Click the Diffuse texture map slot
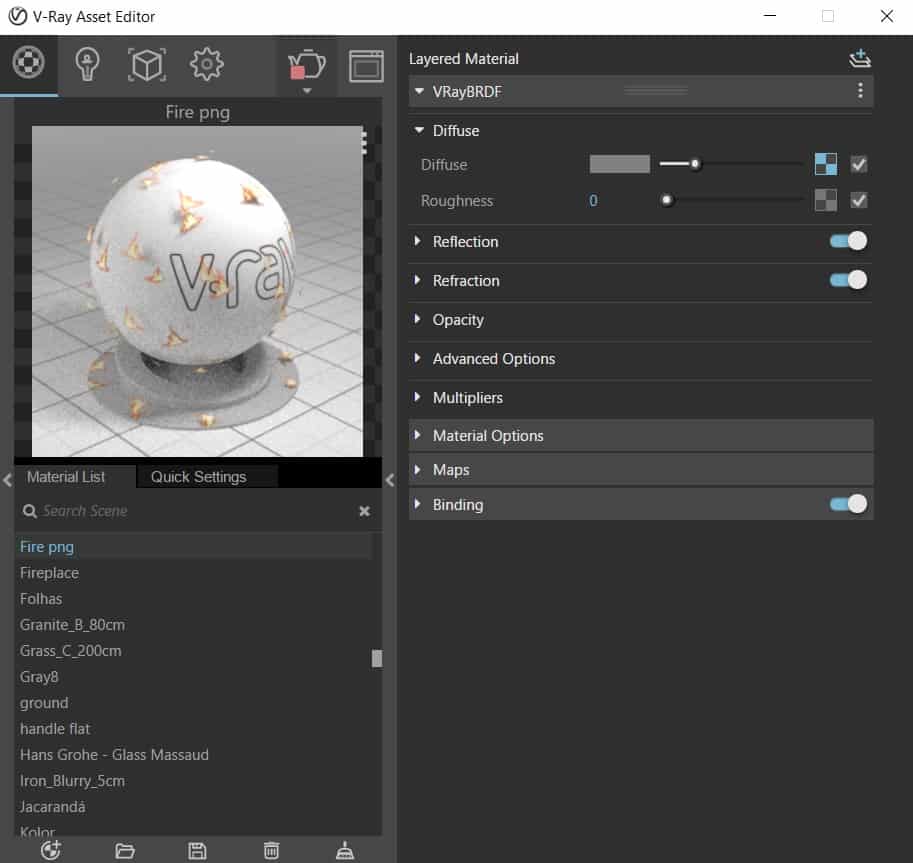913x863 pixels. [825, 164]
